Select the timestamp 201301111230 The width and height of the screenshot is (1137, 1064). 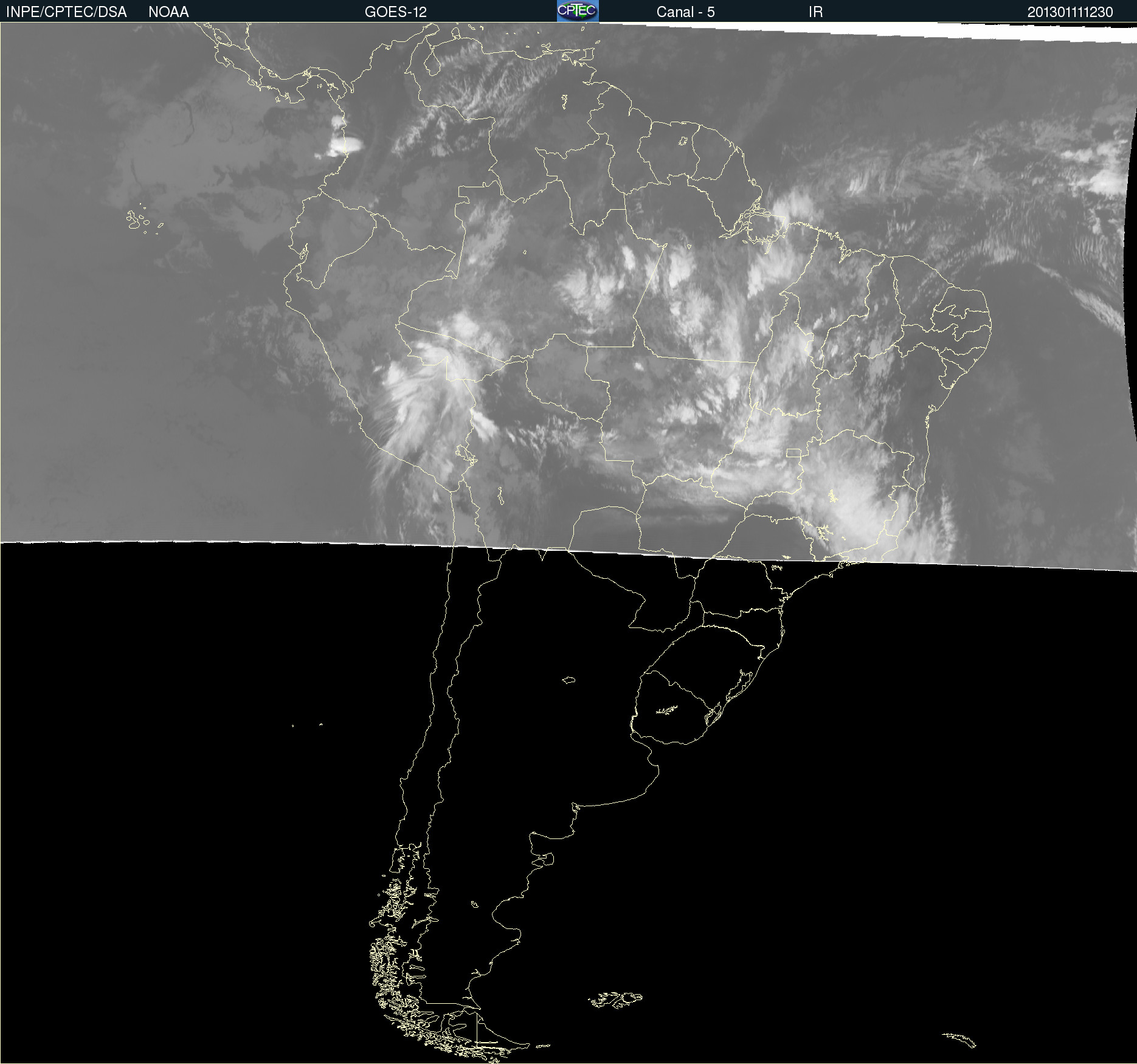point(1070,12)
